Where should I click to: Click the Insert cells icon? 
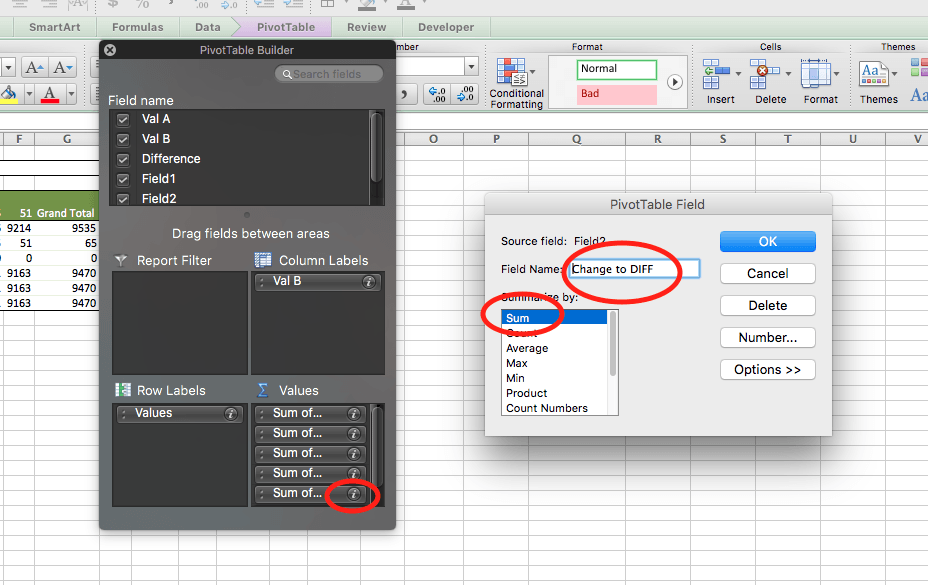click(718, 74)
